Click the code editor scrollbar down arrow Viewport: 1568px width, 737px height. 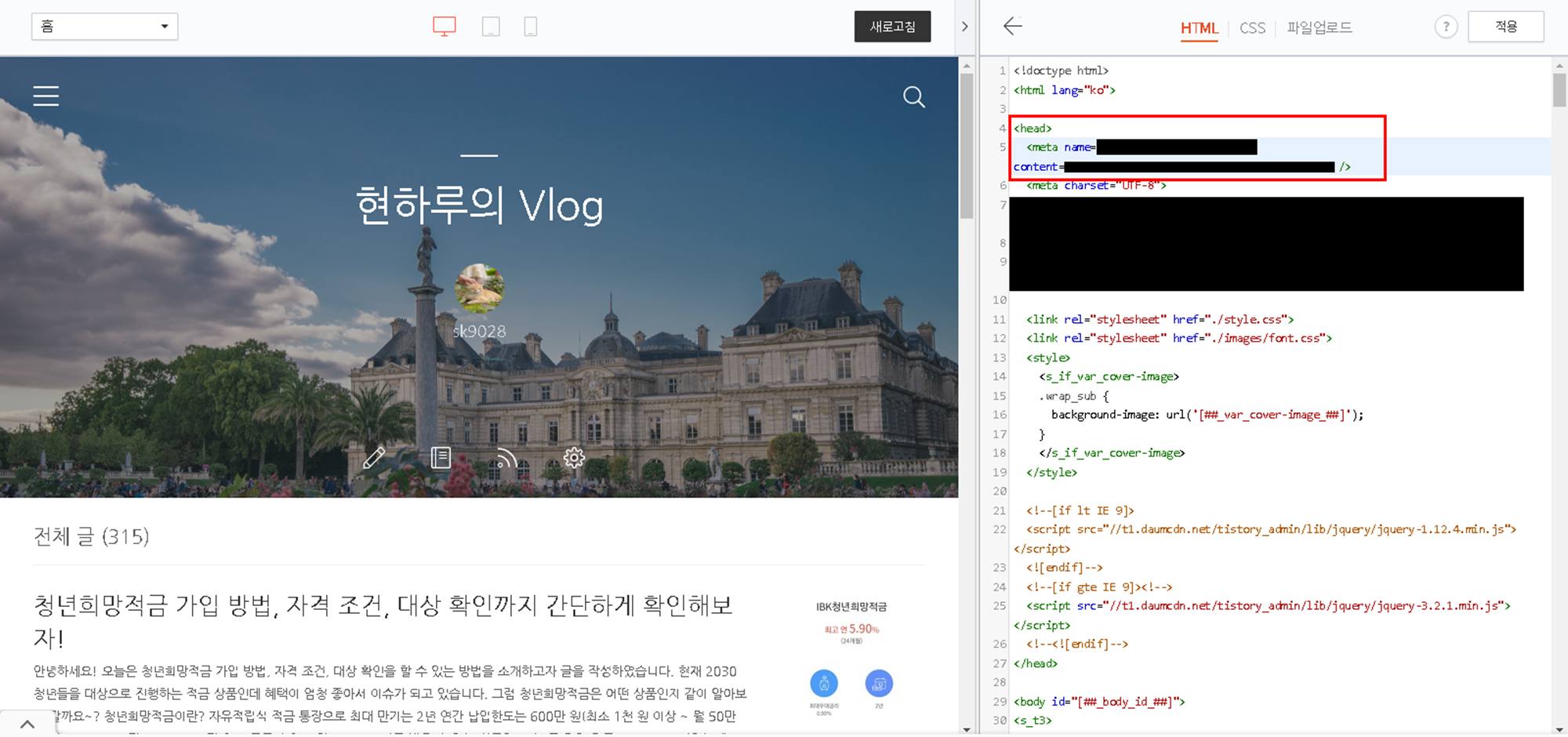1559,729
